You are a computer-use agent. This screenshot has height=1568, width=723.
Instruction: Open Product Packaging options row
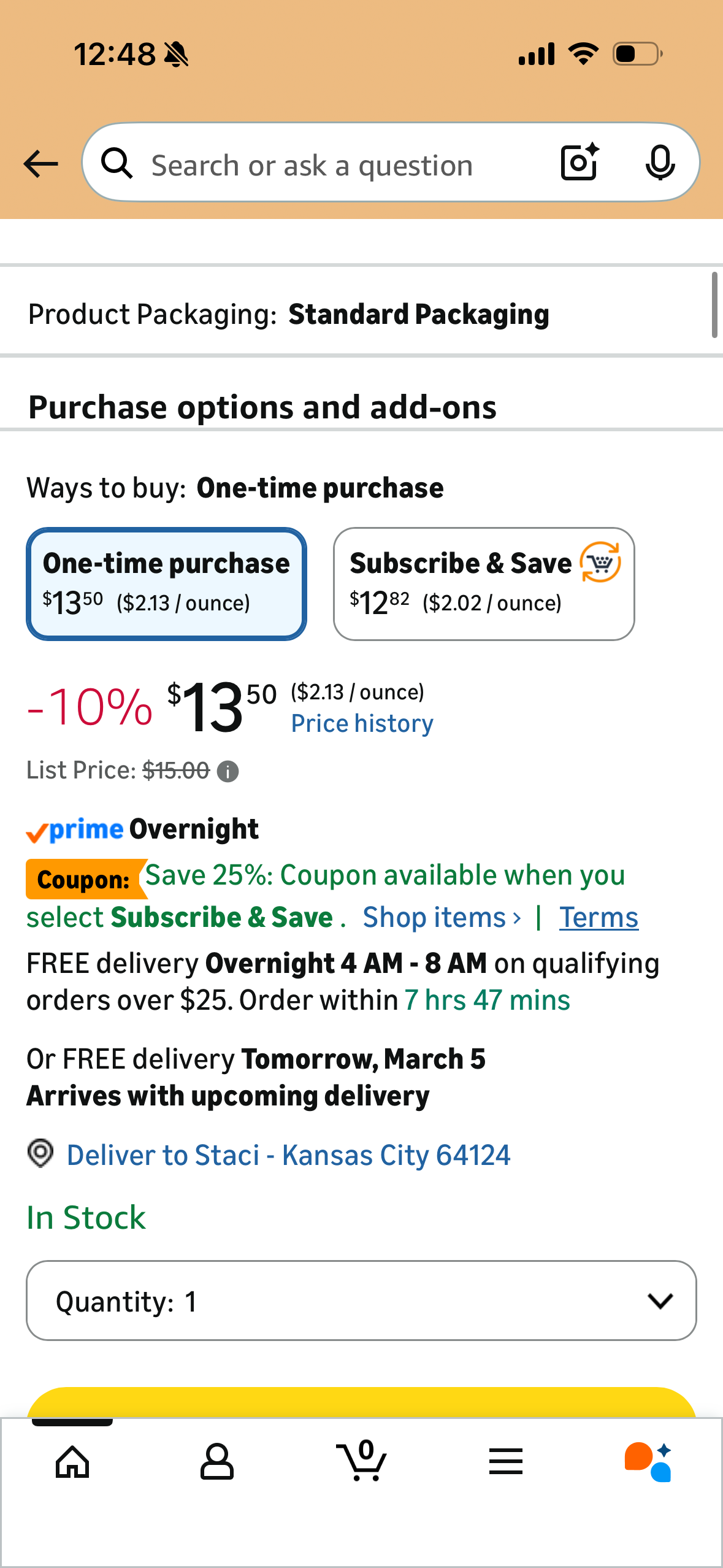pyautogui.click(x=361, y=314)
